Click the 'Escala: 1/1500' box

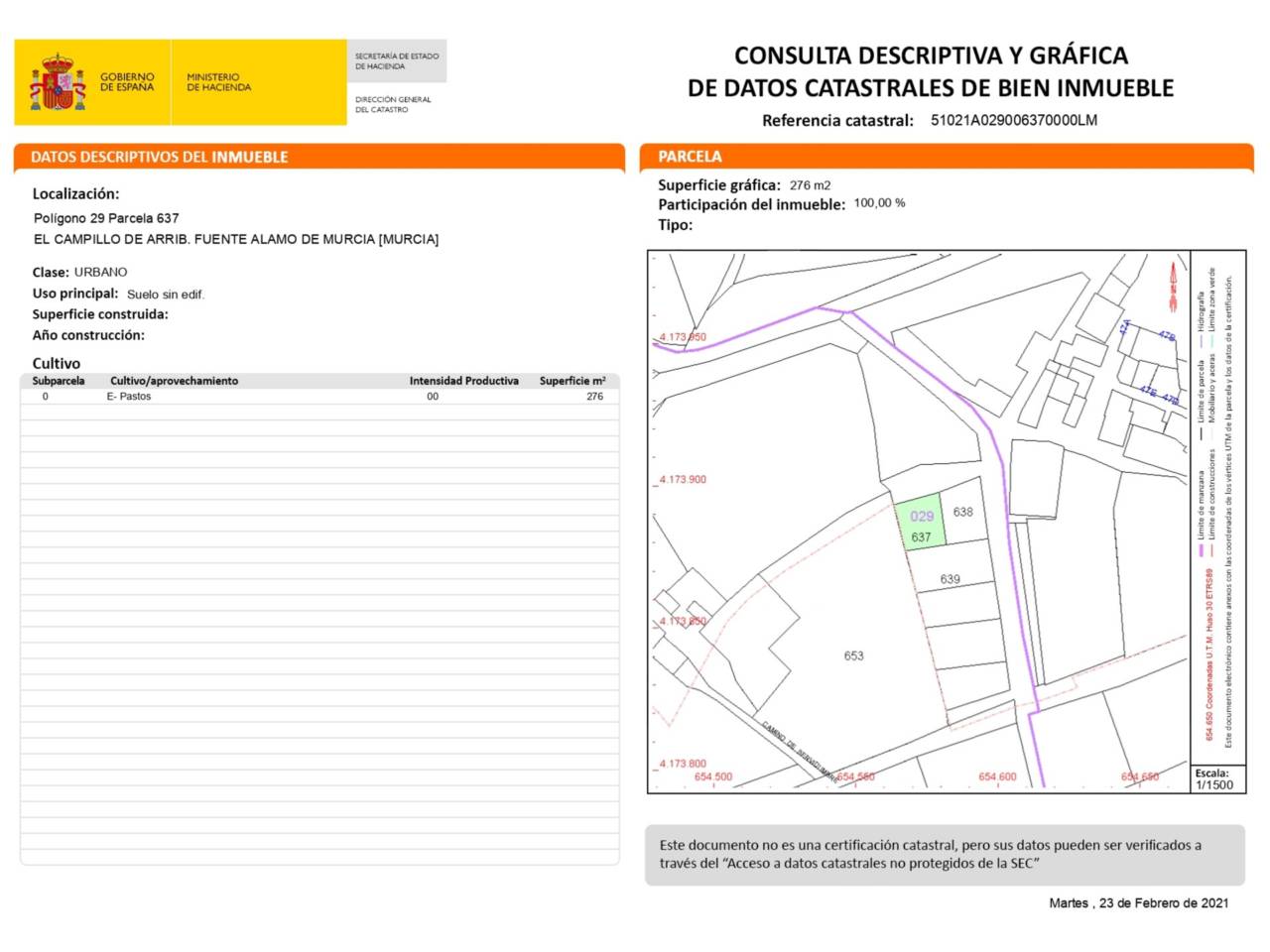[1217, 778]
